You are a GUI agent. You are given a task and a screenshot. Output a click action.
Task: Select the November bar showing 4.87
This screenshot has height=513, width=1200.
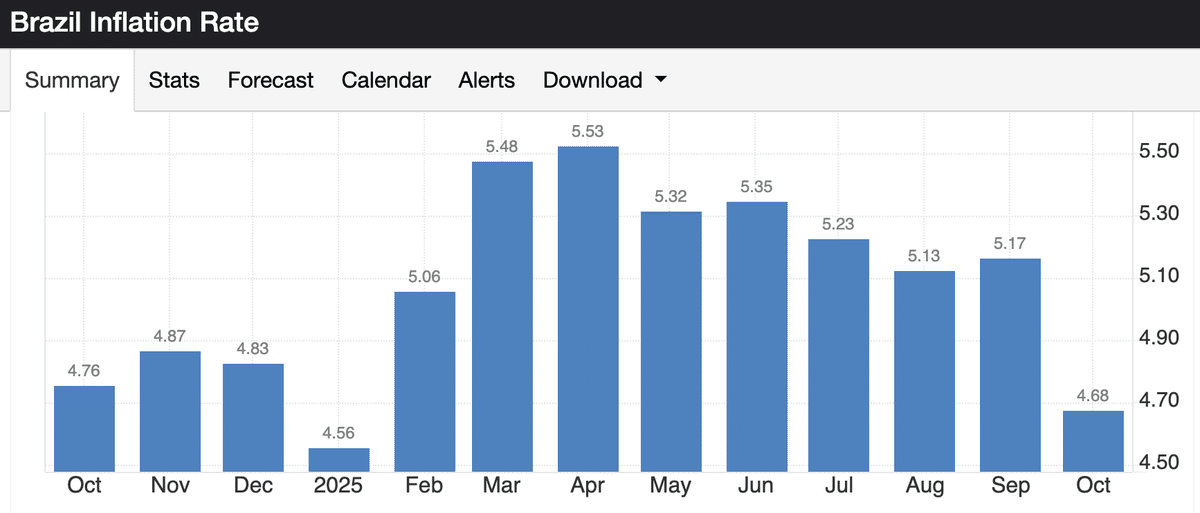point(170,410)
